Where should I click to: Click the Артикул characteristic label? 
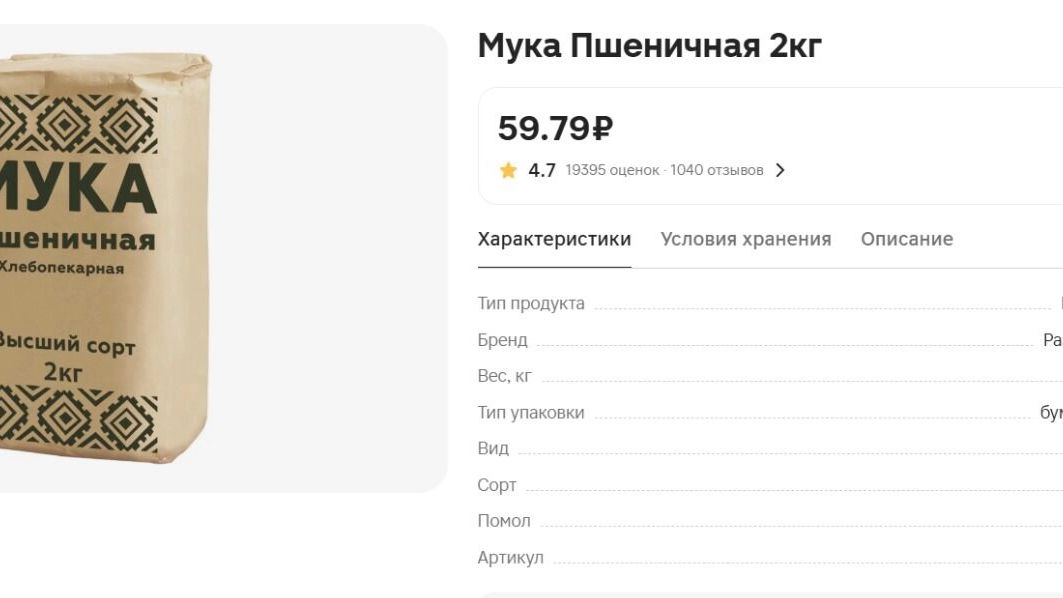click(x=510, y=557)
